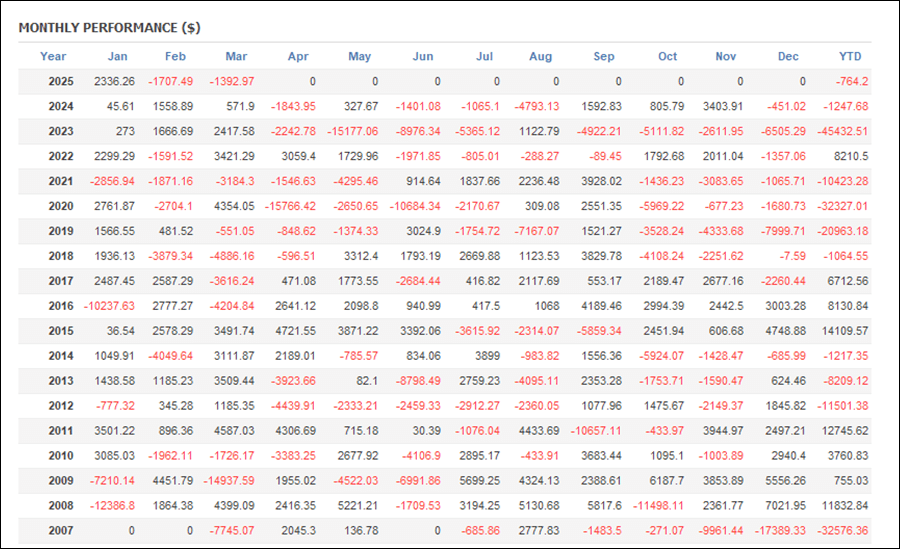Viewport: 900px width, 549px height.
Task: Click 2020 April value -15766.42
Action: click(x=290, y=206)
